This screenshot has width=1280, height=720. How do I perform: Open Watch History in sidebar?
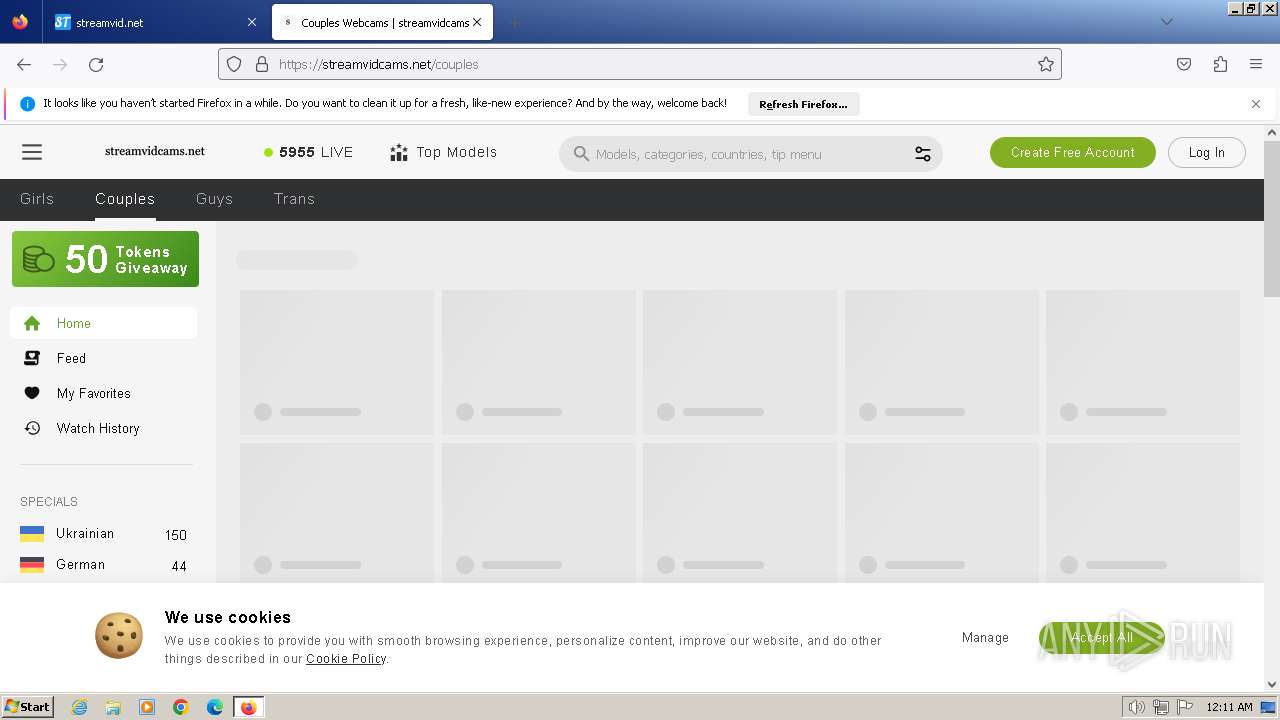point(104,428)
